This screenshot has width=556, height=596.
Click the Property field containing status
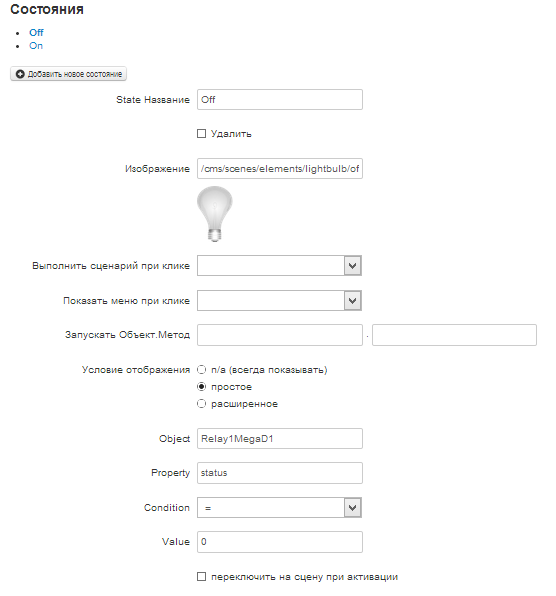pos(280,473)
